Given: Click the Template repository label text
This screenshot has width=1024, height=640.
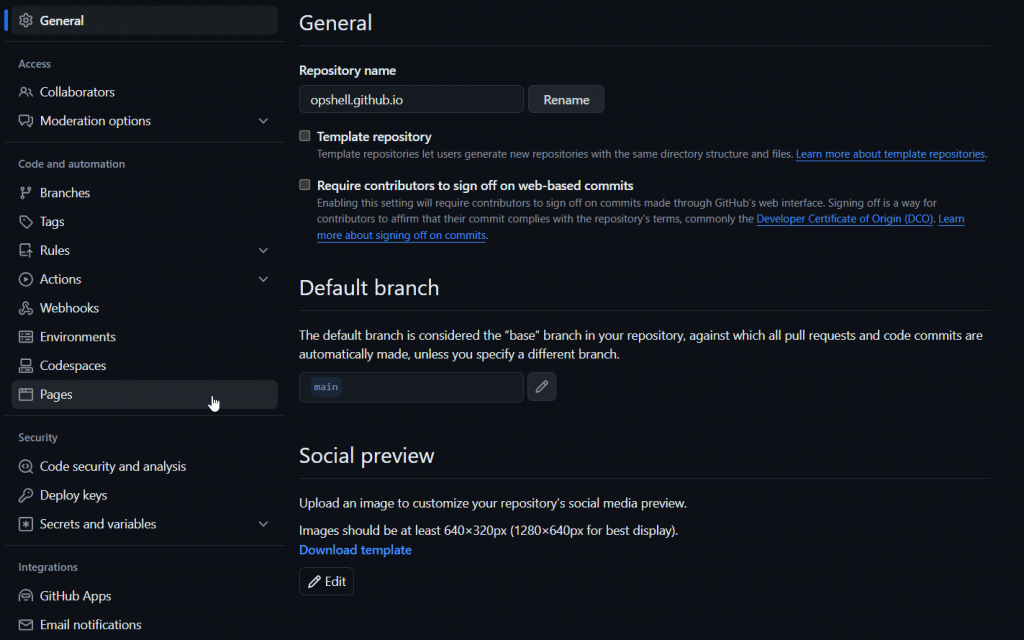Looking at the screenshot, I should [x=374, y=136].
